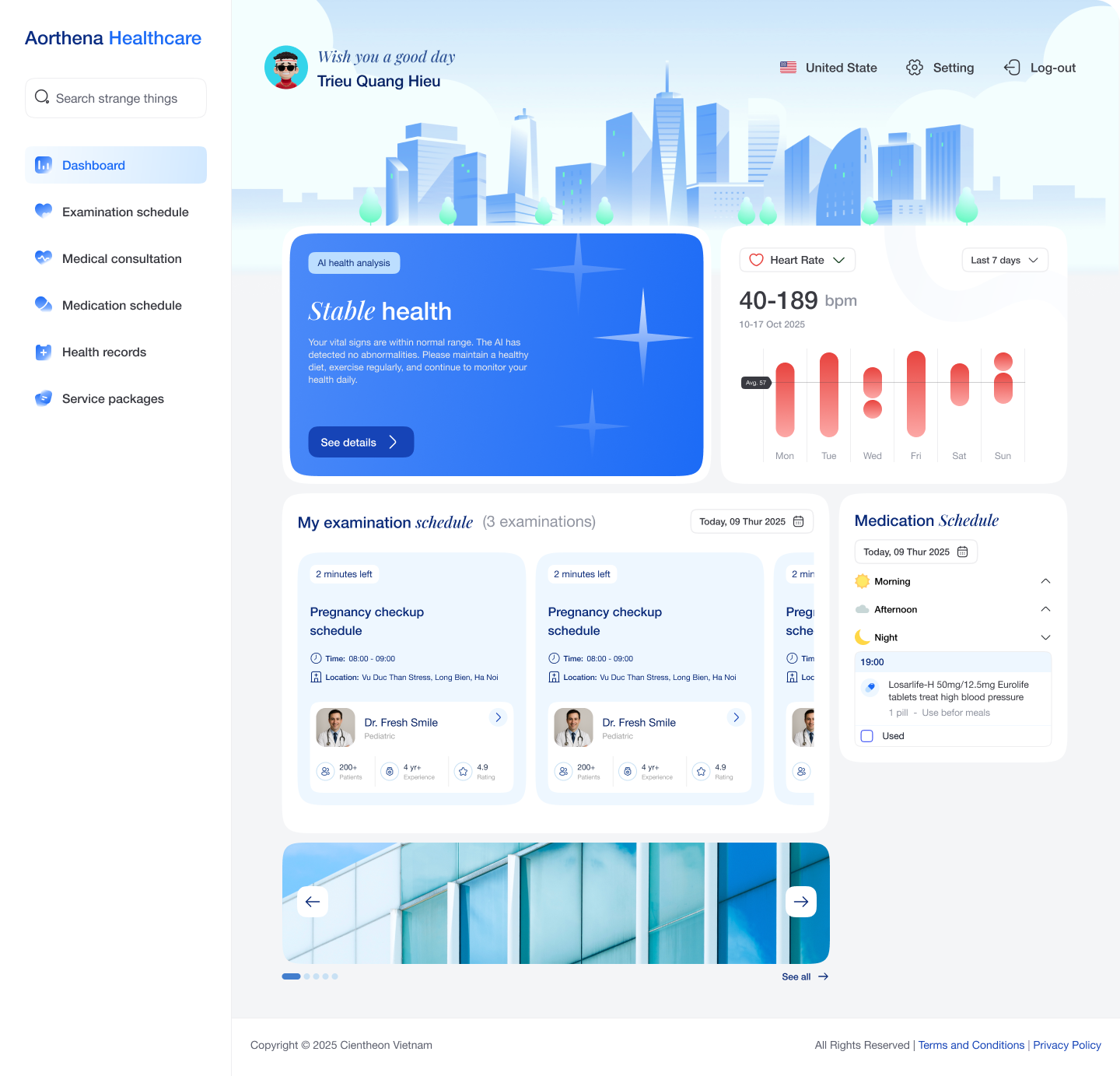Select the second carousel pagination dot

[x=306, y=976]
